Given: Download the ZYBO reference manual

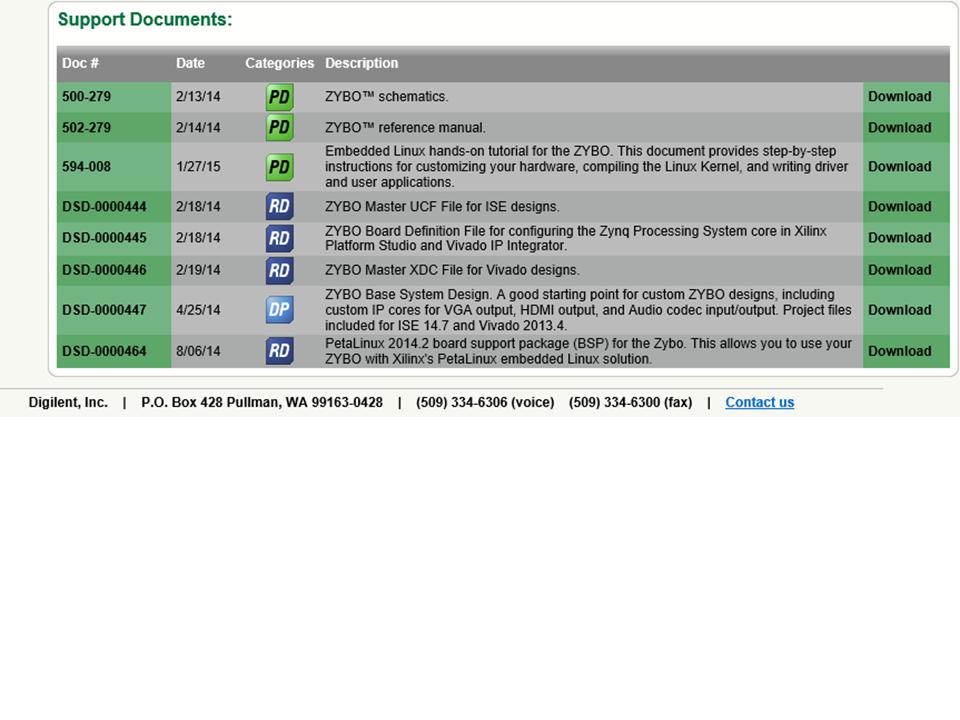Looking at the screenshot, I should coord(899,128).
